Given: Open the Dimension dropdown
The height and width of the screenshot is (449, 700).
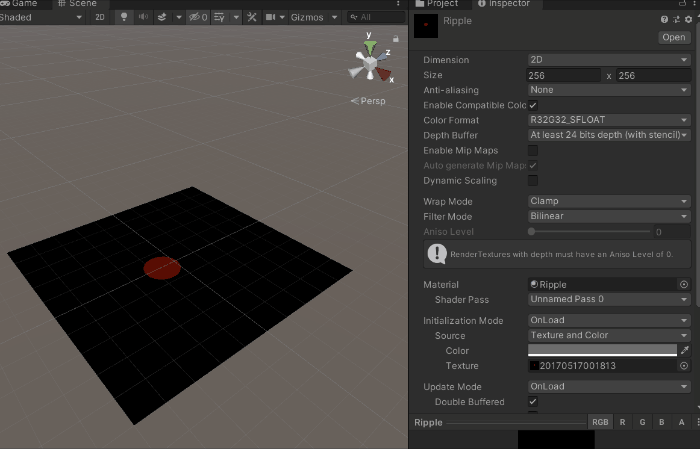Looking at the screenshot, I should pos(609,60).
